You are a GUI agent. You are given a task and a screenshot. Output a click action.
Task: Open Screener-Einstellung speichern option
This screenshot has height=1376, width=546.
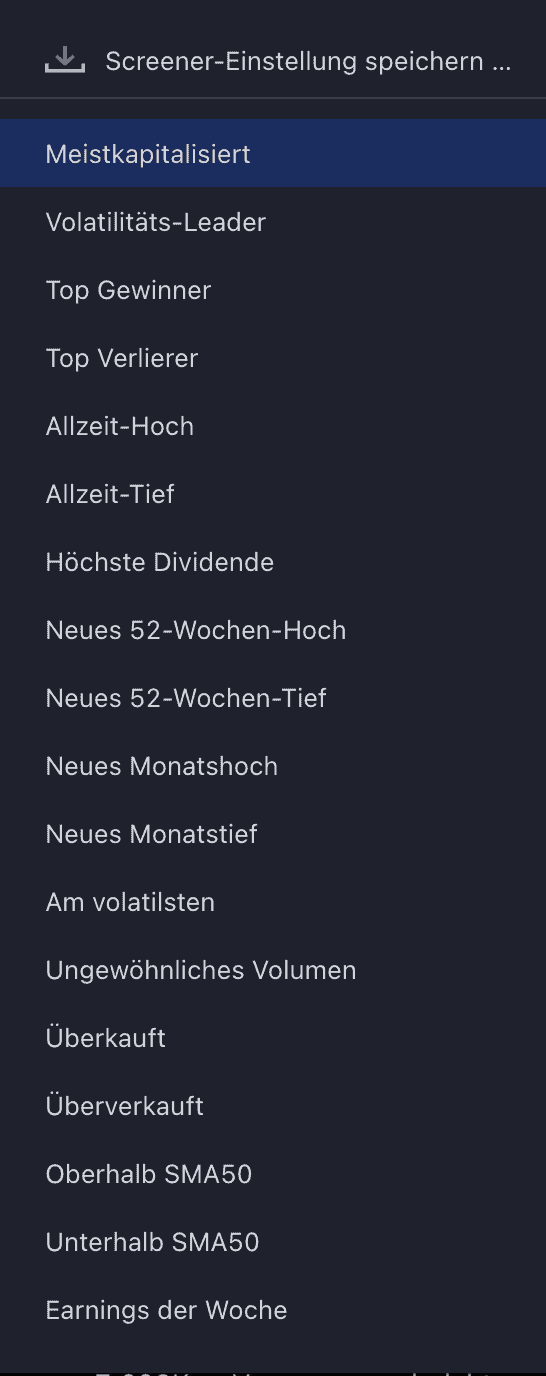pos(273,61)
